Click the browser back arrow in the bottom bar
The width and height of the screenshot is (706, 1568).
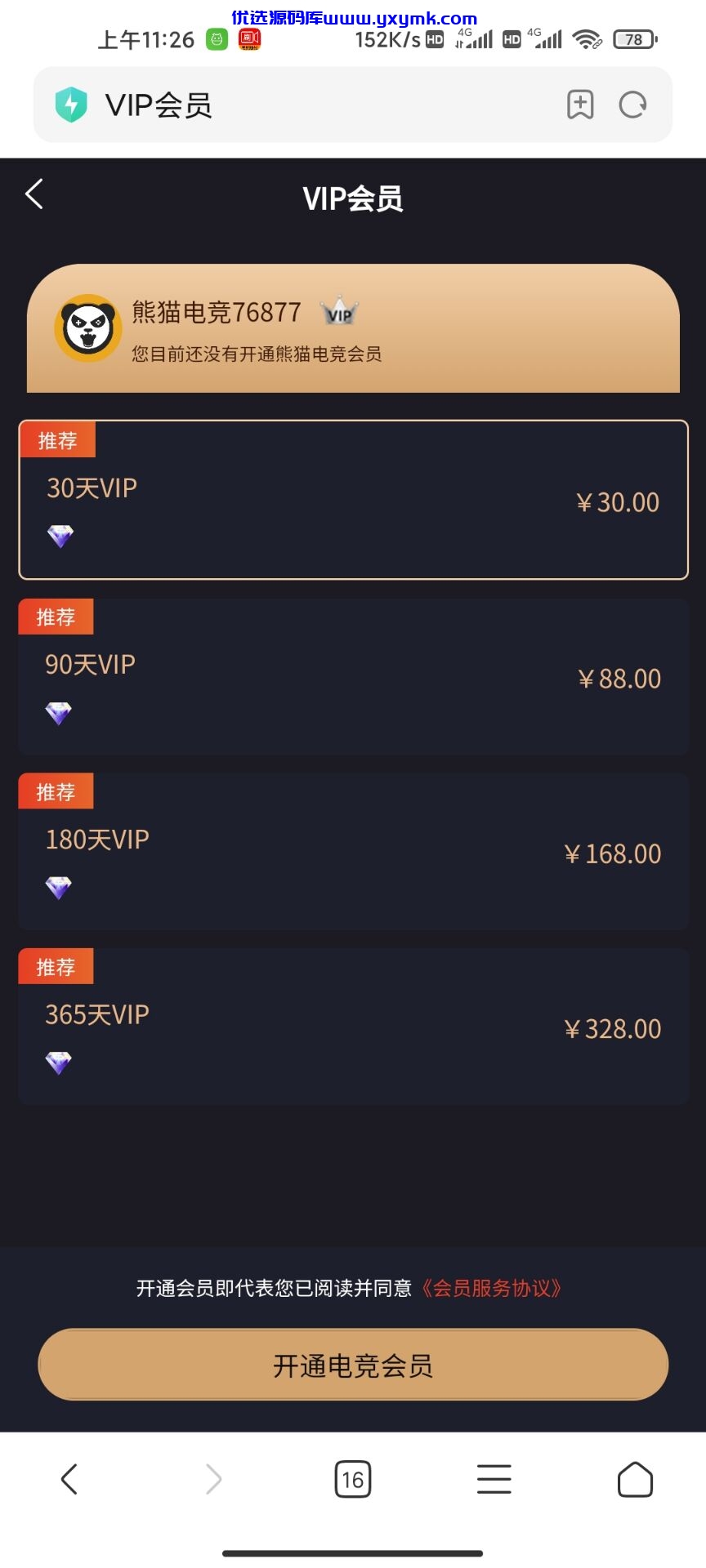pyautogui.click(x=69, y=1479)
